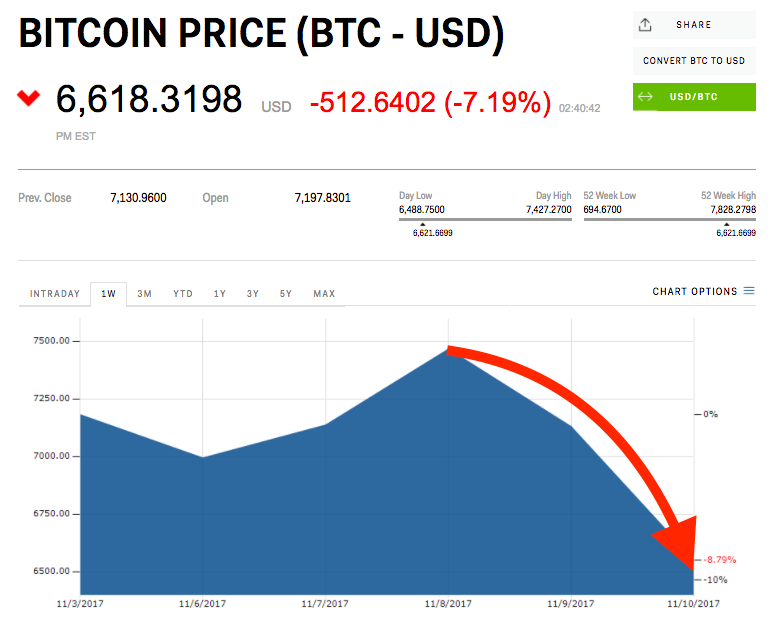Screen dimensions: 780x644
Task: Switch chart to YTD range
Action: (x=183, y=293)
